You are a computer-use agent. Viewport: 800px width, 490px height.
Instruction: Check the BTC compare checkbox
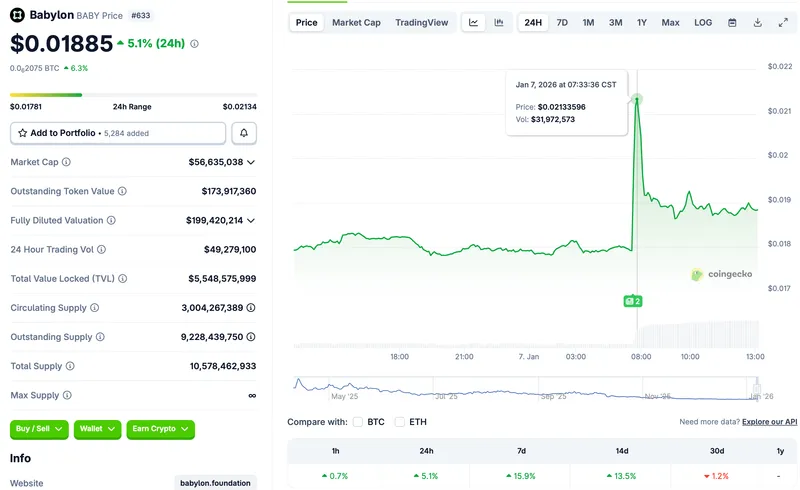[358, 422]
